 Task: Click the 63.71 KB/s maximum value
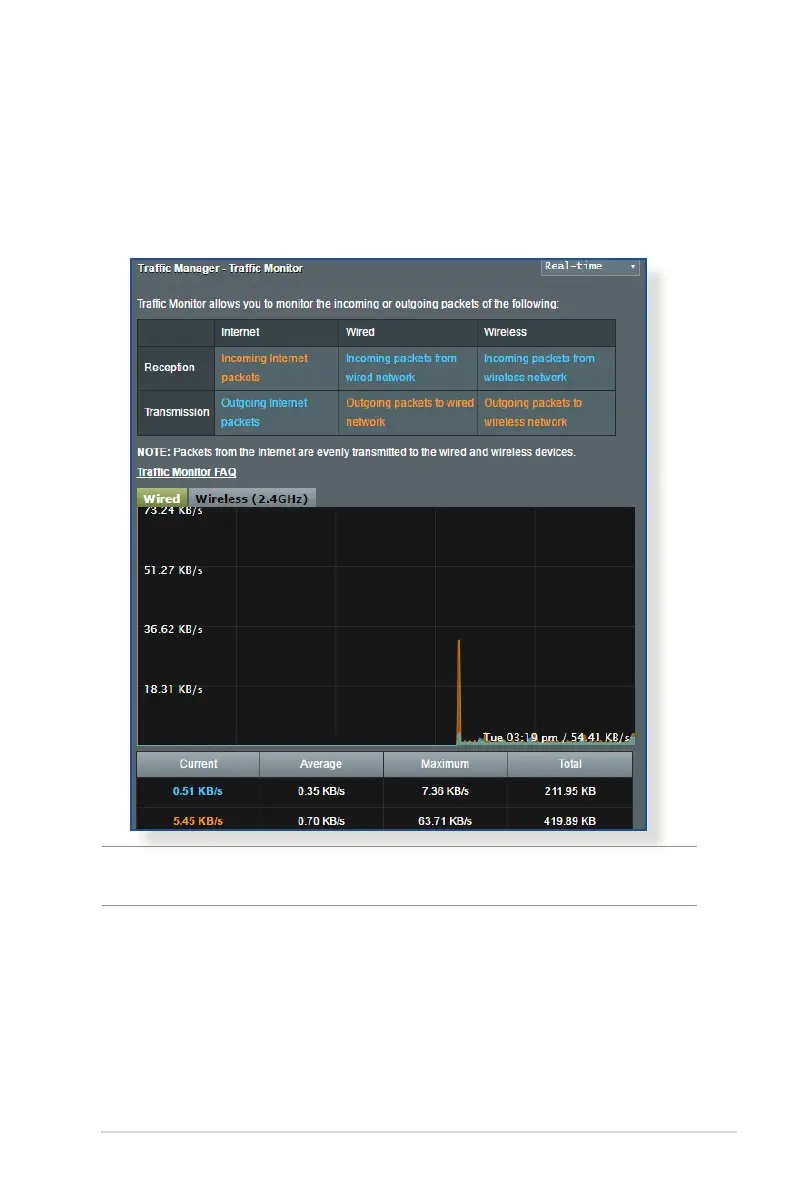445,821
